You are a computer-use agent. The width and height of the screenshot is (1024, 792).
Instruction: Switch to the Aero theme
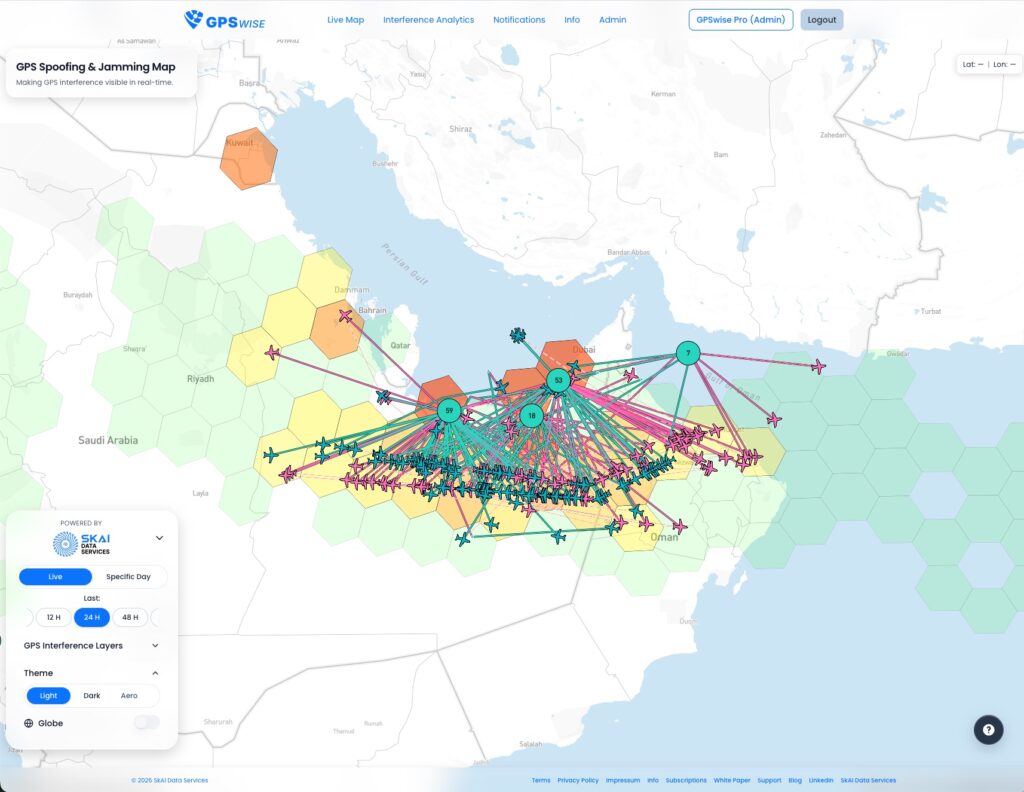point(129,695)
